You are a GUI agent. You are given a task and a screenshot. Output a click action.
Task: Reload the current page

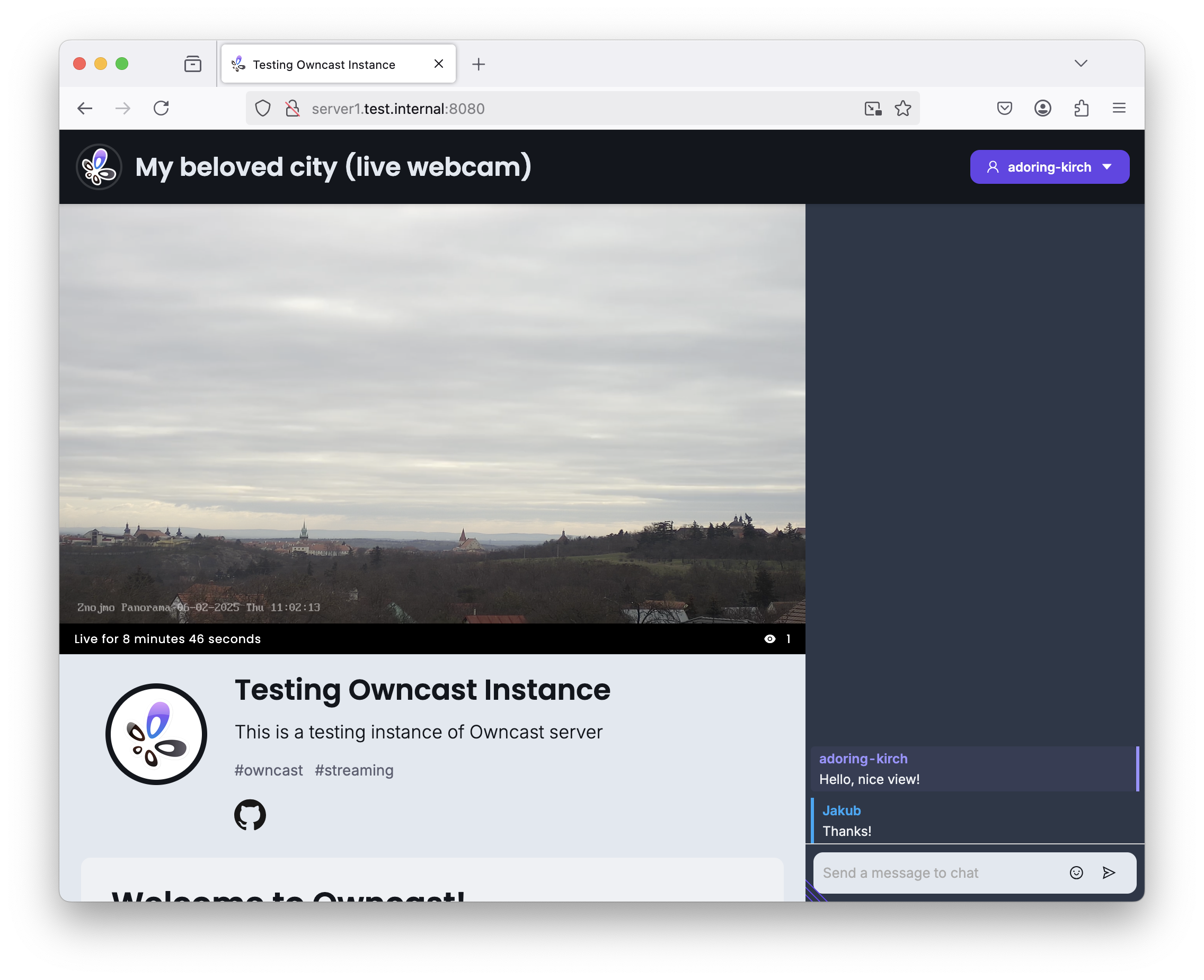coord(162,109)
